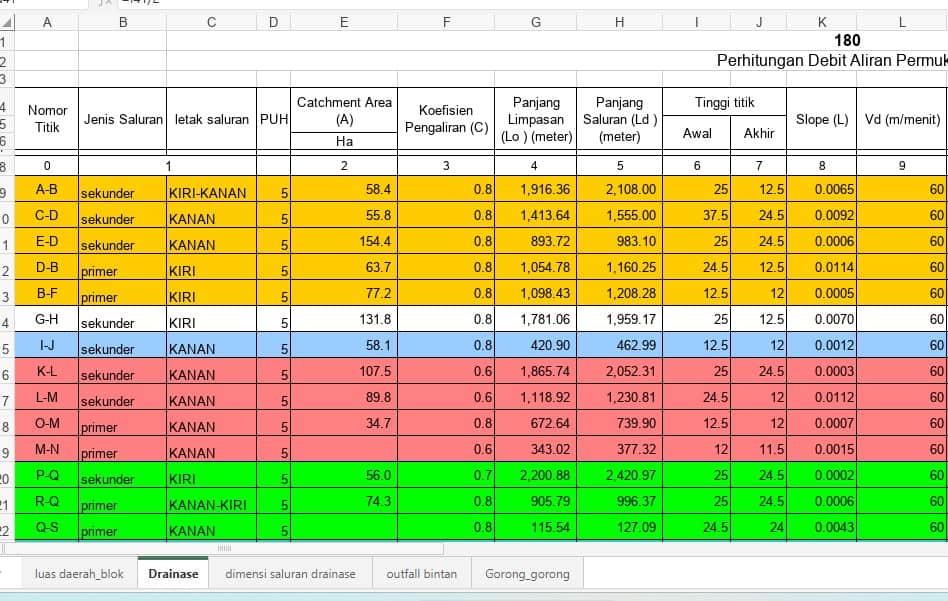
Task: Open the Gorong_gorong sheet tab
Action: point(527,573)
